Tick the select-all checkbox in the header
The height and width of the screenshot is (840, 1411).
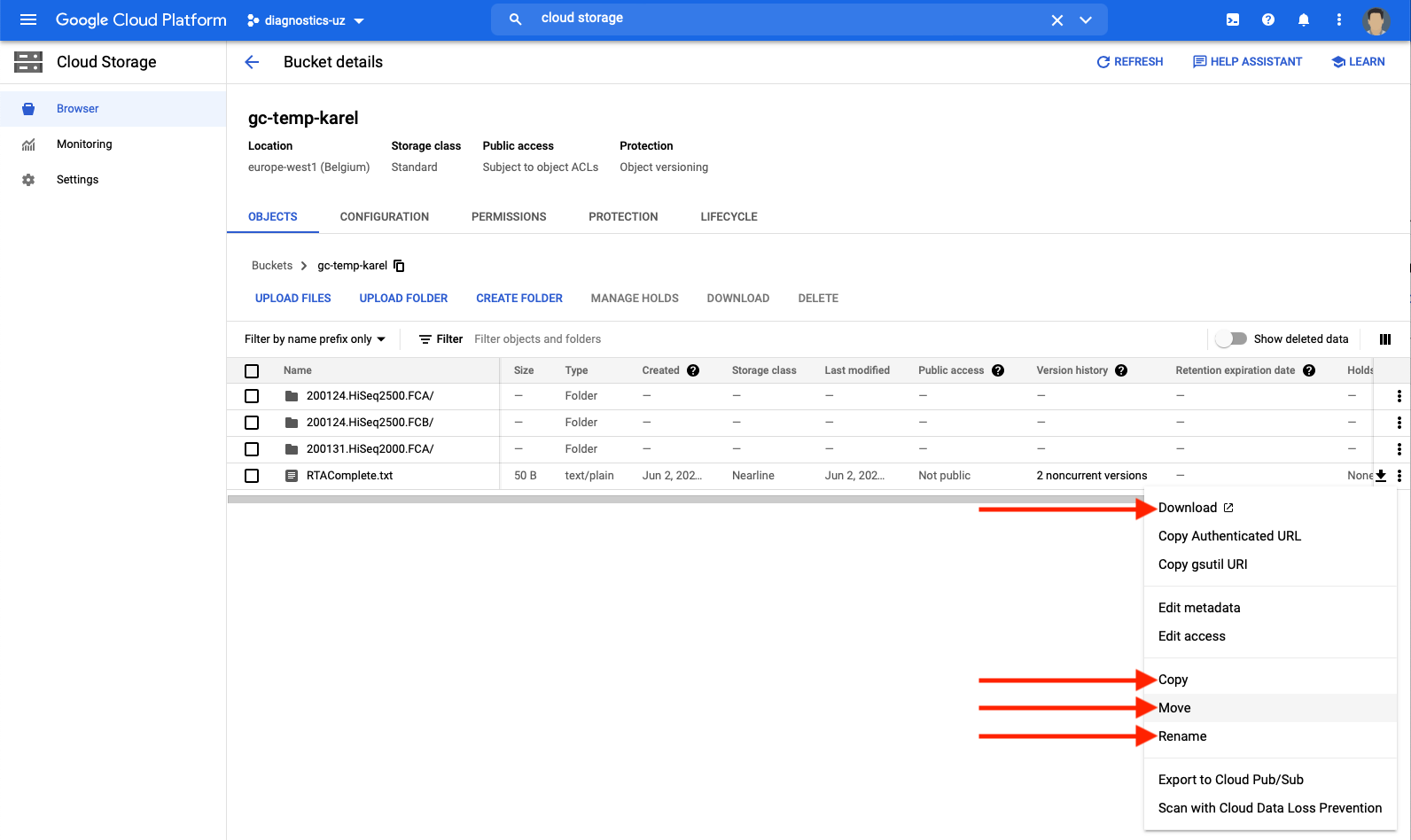tap(252, 371)
